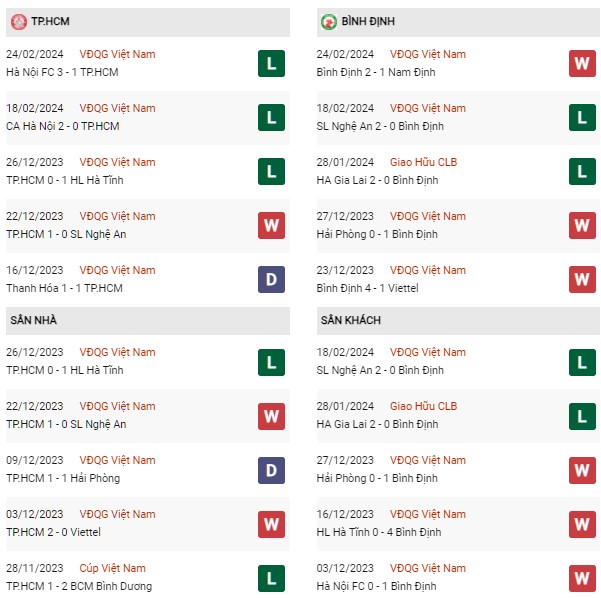
Task: Open the Giao Hữu CLB link dated 28/01/2024 under Sân Khách
Action: click(x=423, y=406)
